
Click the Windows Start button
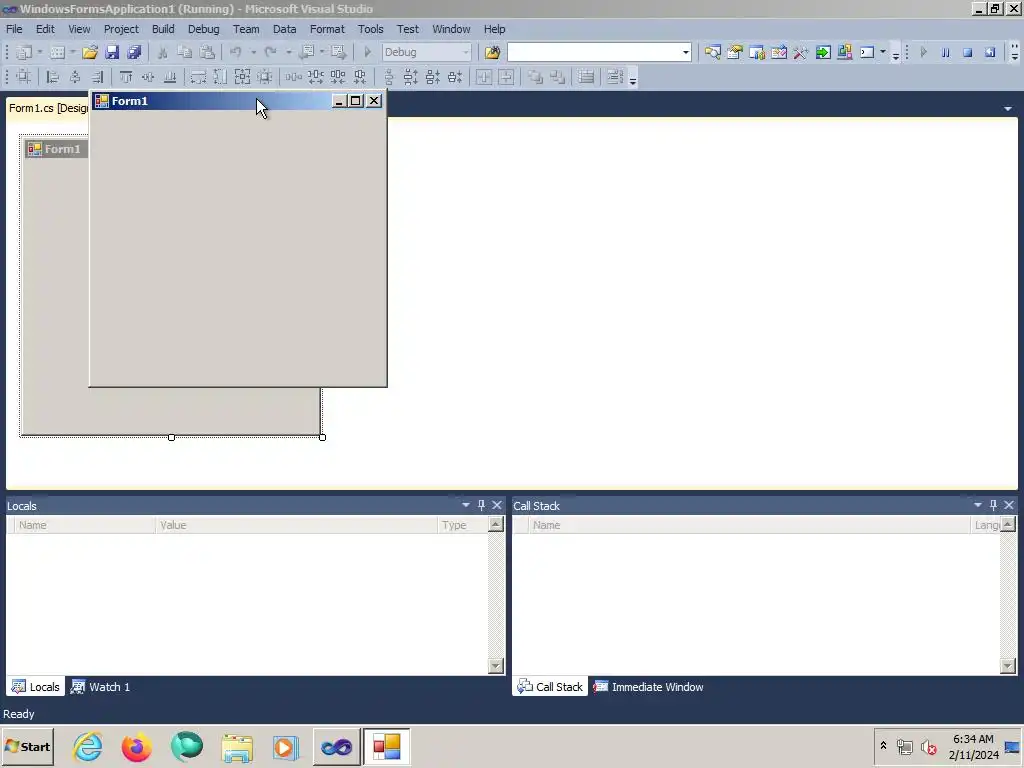point(28,747)
